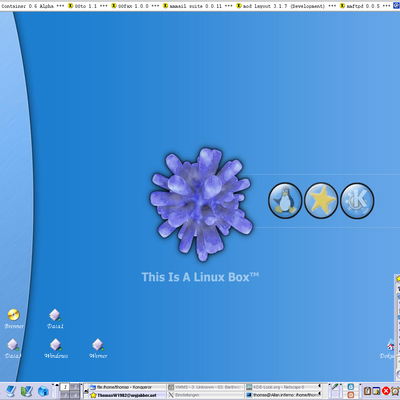Switch to the thomas@Allan terminal taskbar entry
This screenshot has width=400, height=400.
[x=284, y=395]
